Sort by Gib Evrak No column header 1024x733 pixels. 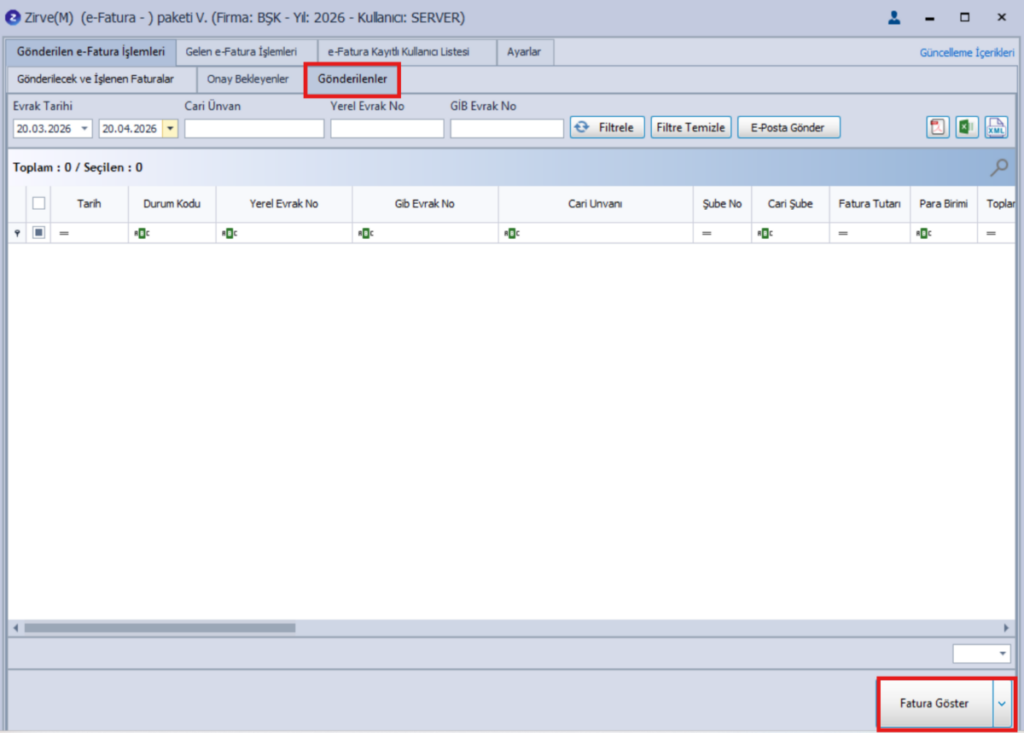pos(424,204)
